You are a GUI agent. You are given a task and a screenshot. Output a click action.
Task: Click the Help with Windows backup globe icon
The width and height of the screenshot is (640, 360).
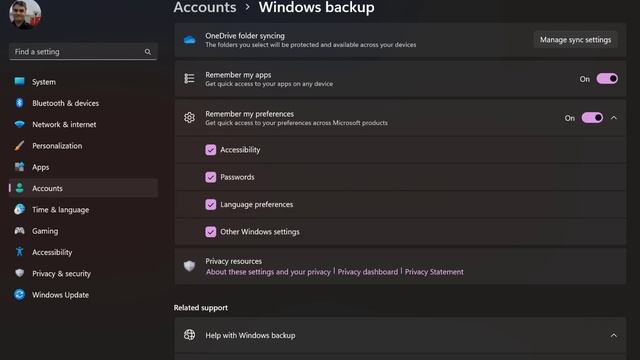point(189,335)
